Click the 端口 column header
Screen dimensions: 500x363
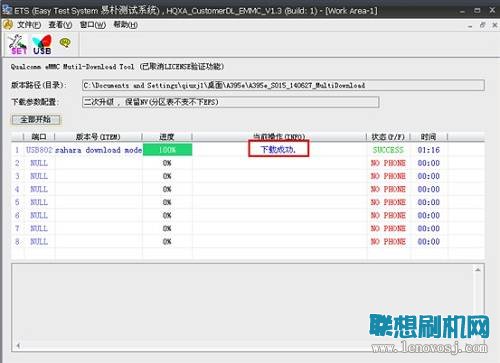(x=39, y=137)
